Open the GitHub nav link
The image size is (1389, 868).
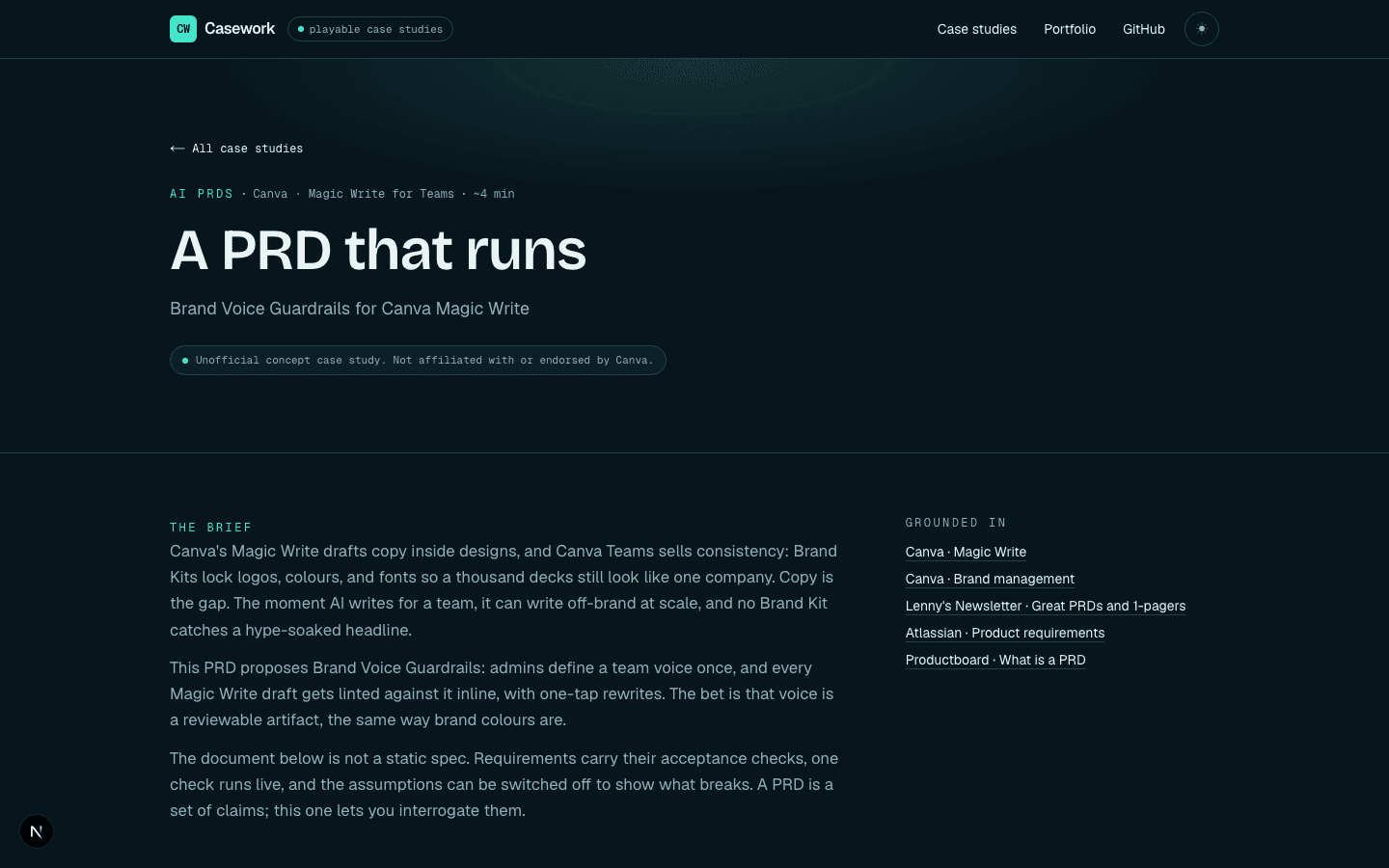click(x=1144, y=29)
